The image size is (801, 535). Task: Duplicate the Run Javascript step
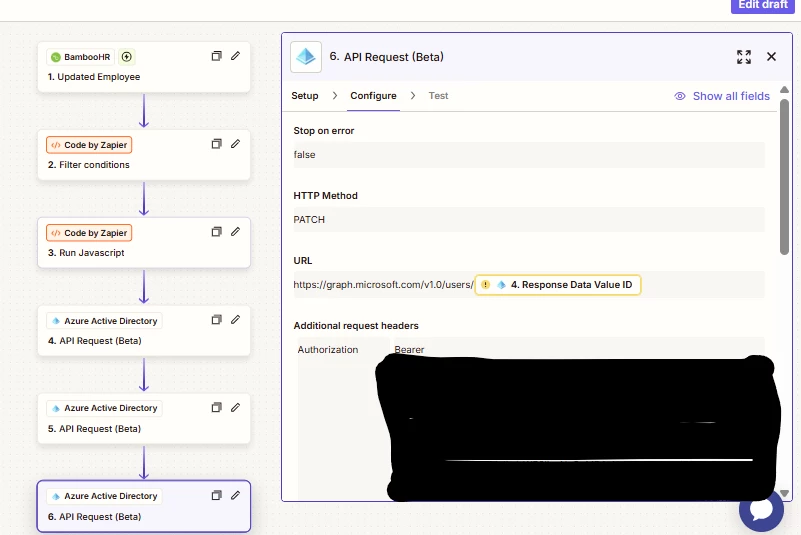[x=217, y=232]
